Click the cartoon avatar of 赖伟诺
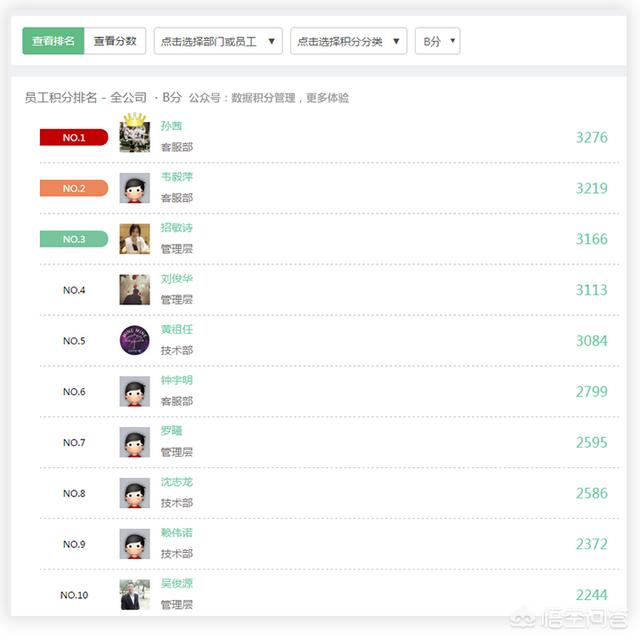 pos(135,544)
